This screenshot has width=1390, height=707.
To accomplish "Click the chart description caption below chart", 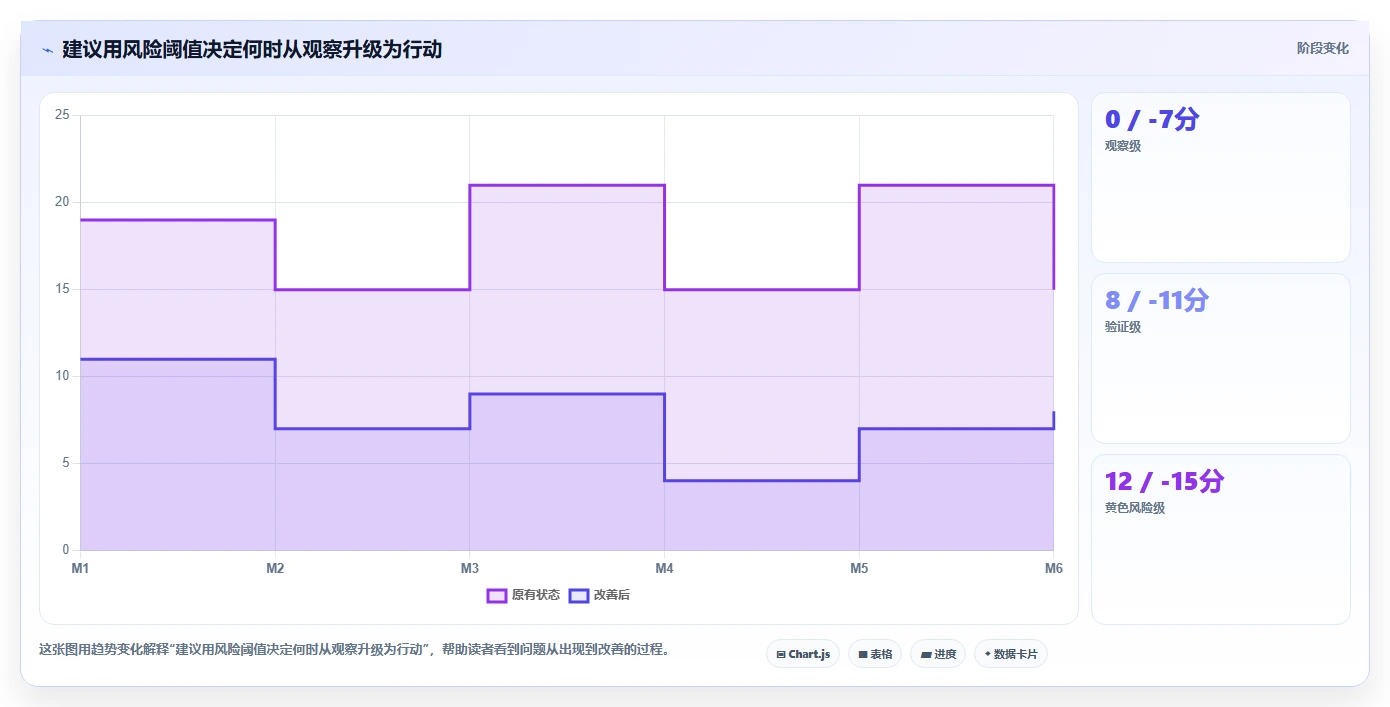I will click(x=354, y=649).
